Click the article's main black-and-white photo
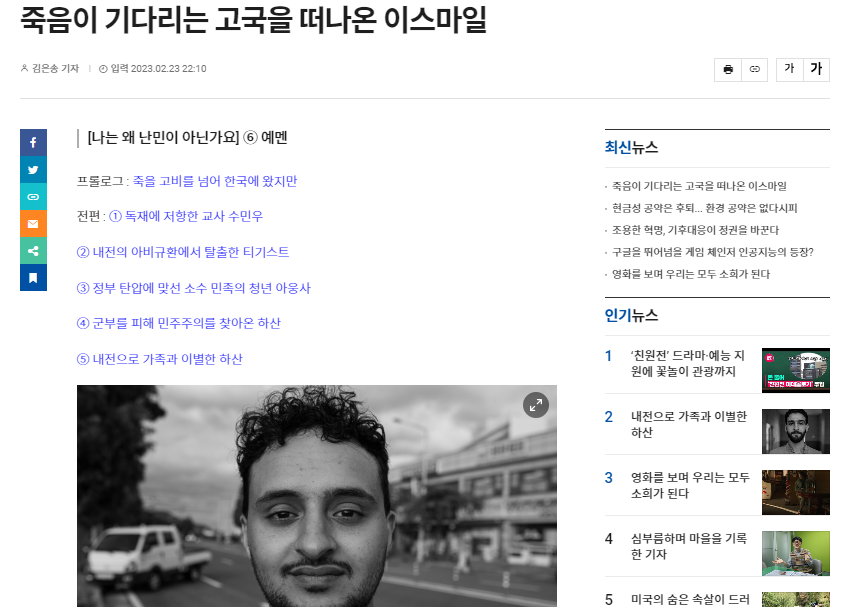 (x=317, y=496)
